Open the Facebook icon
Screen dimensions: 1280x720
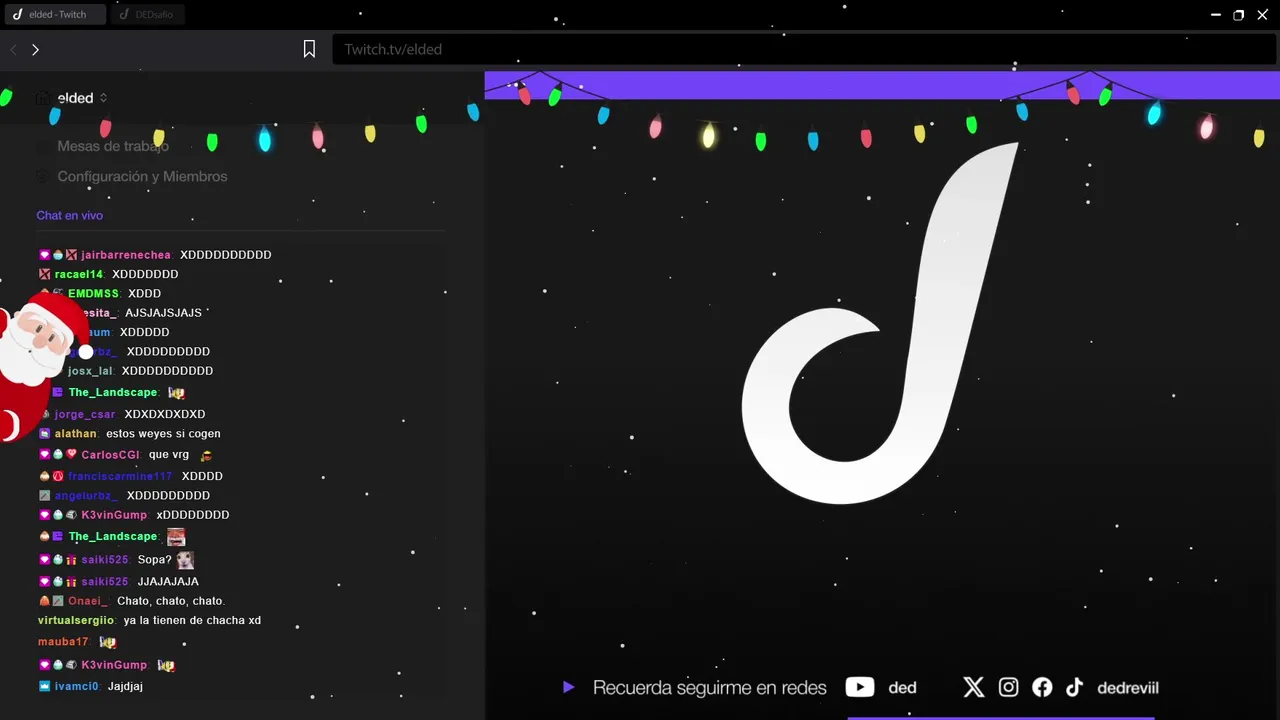tap(1042, 687)
